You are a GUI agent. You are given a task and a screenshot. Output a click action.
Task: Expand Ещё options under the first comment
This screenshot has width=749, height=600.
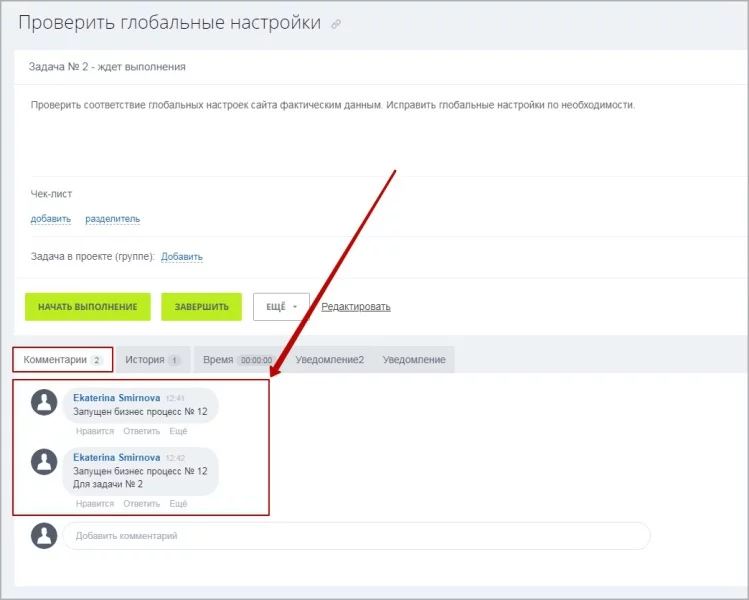tap(178, 431)
